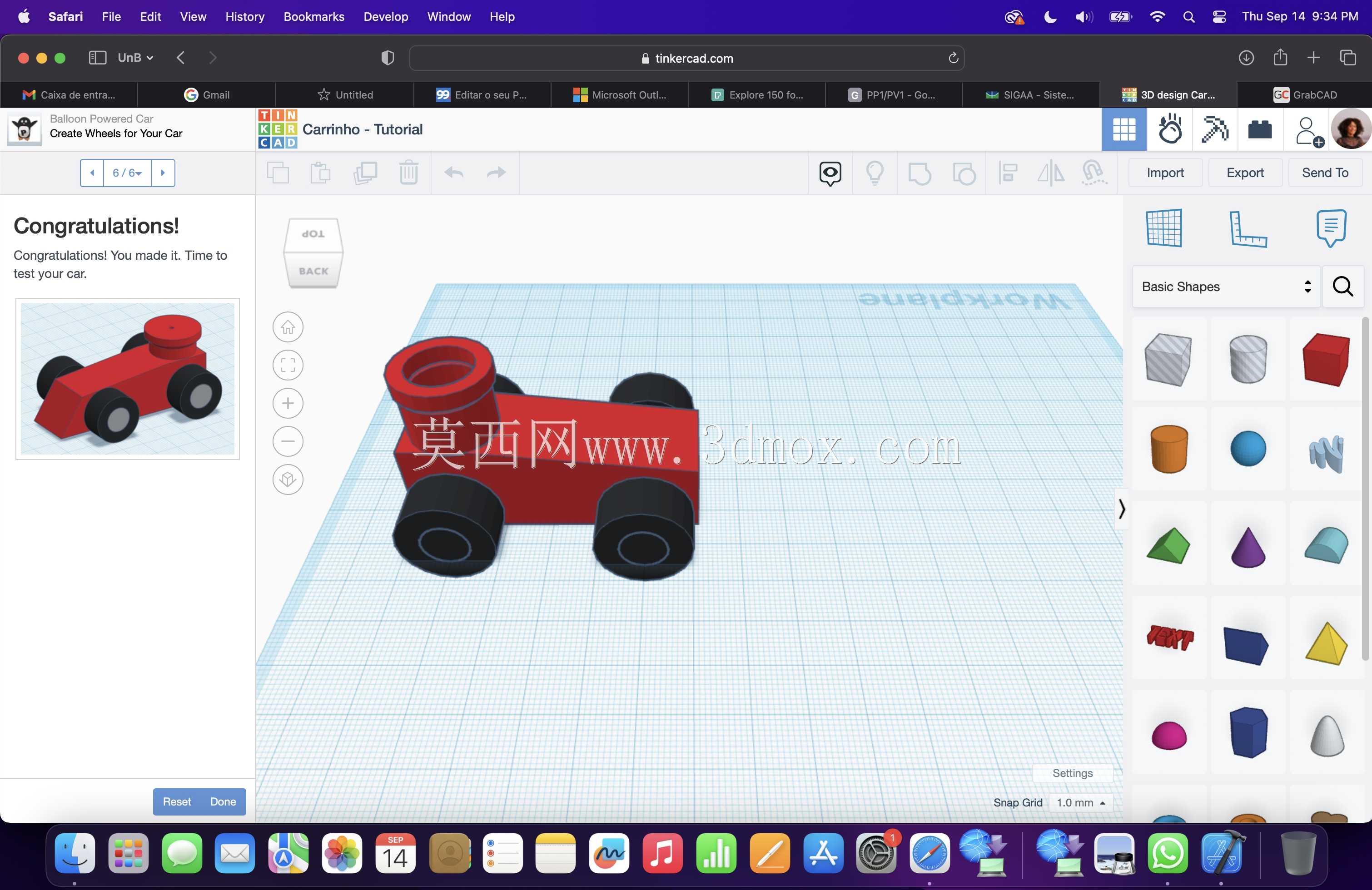The height and width of the screenshot is (890, 1372).
Task: Collapse the shapes panel chevron
Action: tap(1122, 509)
